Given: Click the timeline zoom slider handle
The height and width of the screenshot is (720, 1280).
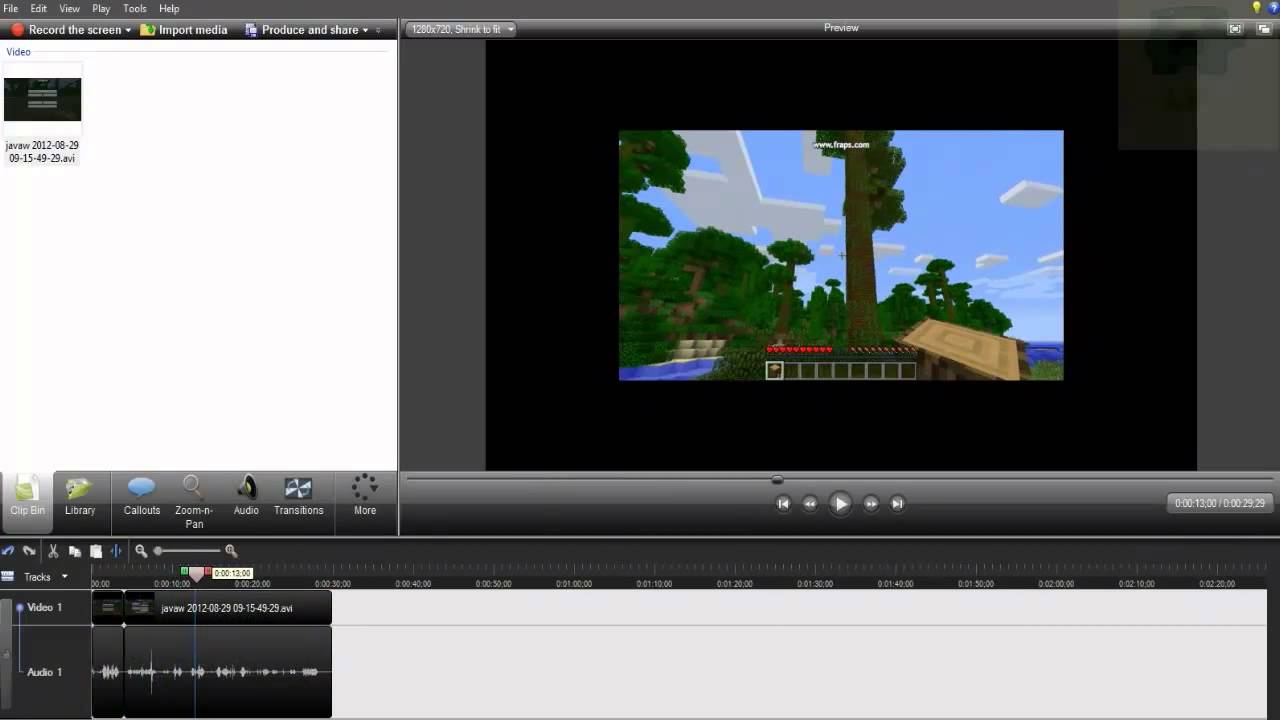Looking at the screenshot, I should (158, 551).
